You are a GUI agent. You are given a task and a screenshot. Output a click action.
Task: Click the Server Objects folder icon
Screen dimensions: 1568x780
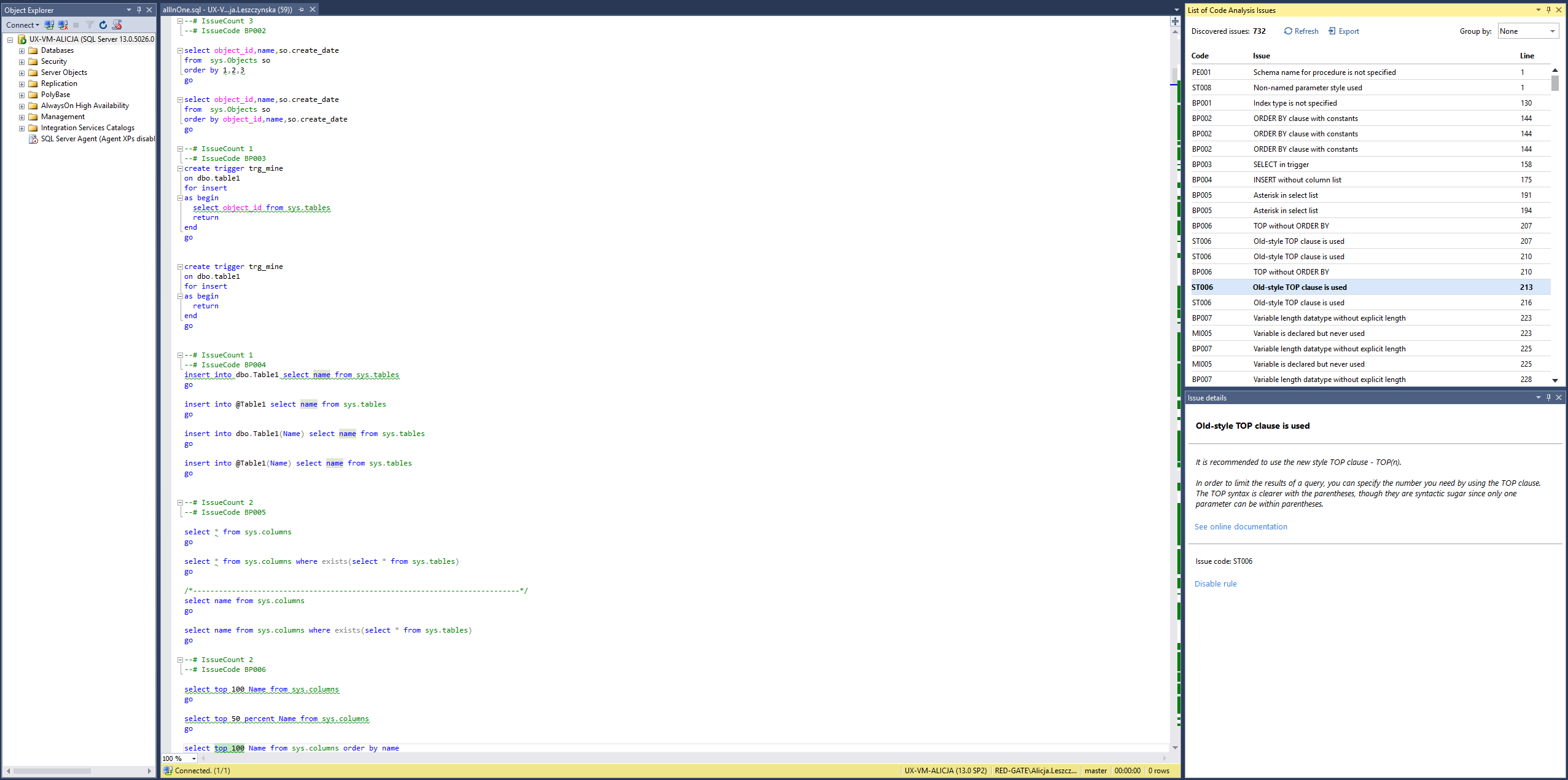click(x=33, y=72)
